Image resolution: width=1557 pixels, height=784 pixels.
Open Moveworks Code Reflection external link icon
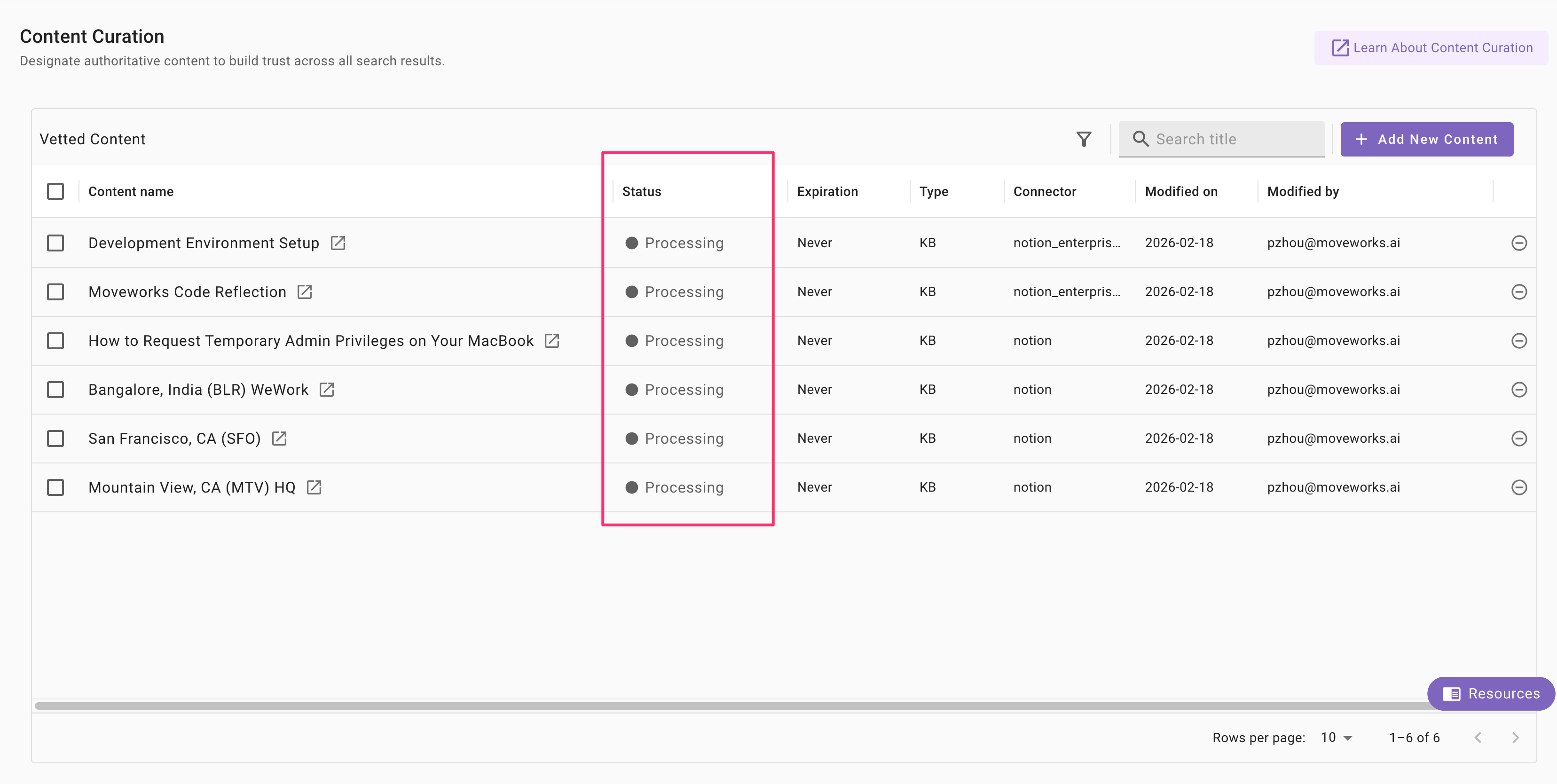pyautogui.click(x=305, y=292)
